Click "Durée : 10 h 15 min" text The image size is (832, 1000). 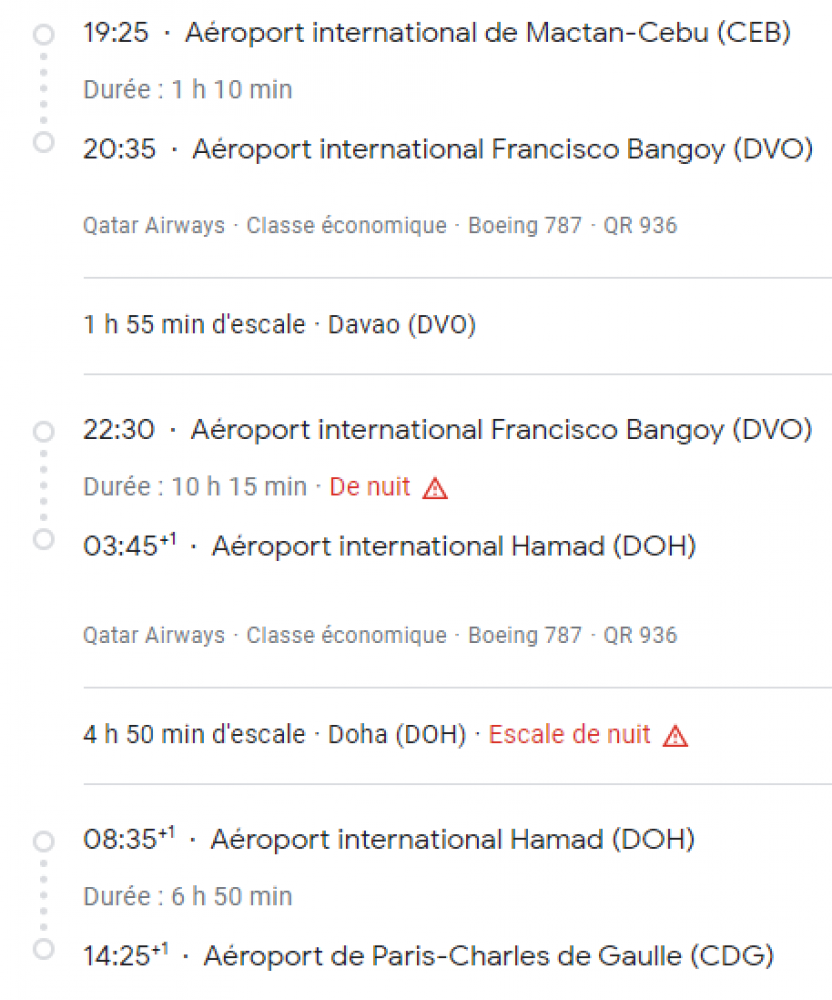(x=195, y=487)
